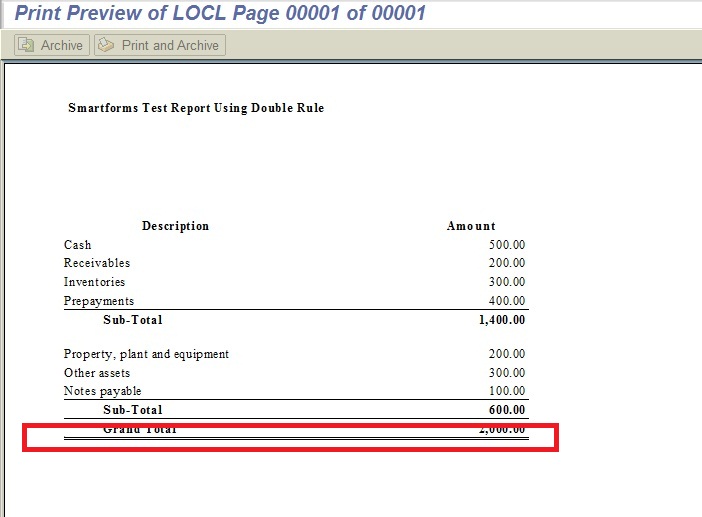Click the Archive document icon
Screen dimensions: 702x517
point(26,45)
